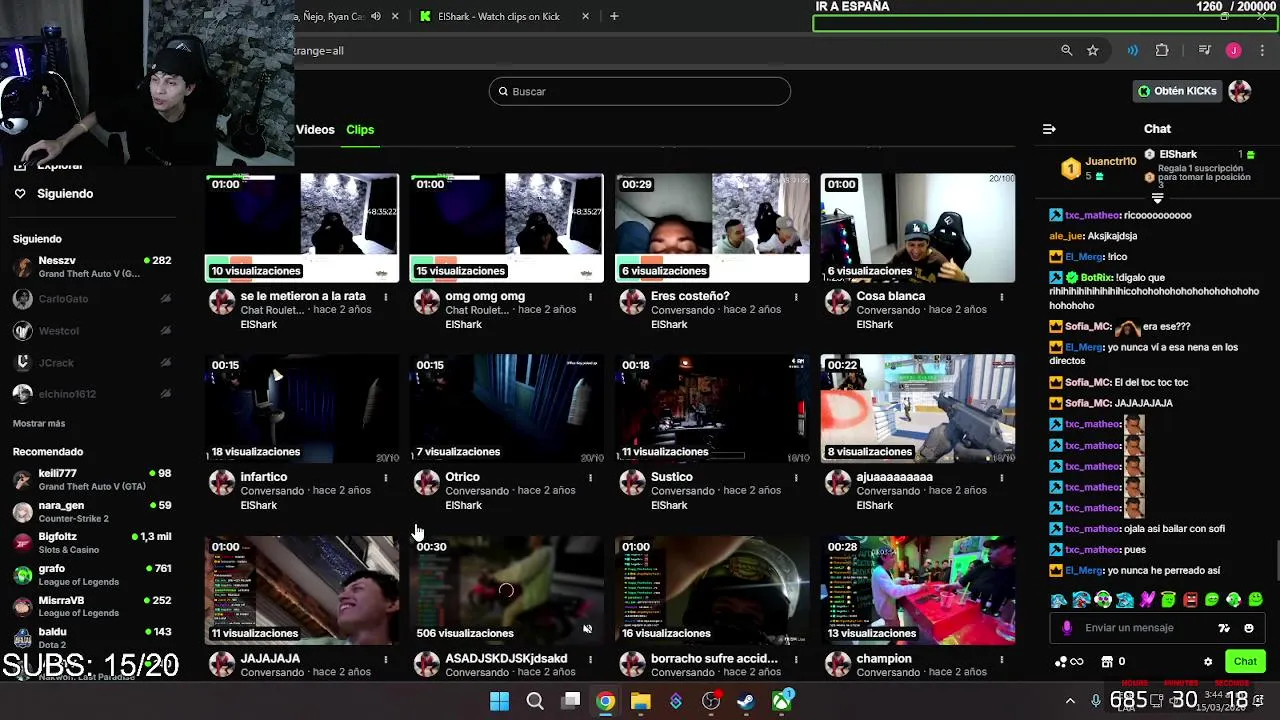
Task: Open options menu for 'Sustico' clip
Action: [796, 478]
